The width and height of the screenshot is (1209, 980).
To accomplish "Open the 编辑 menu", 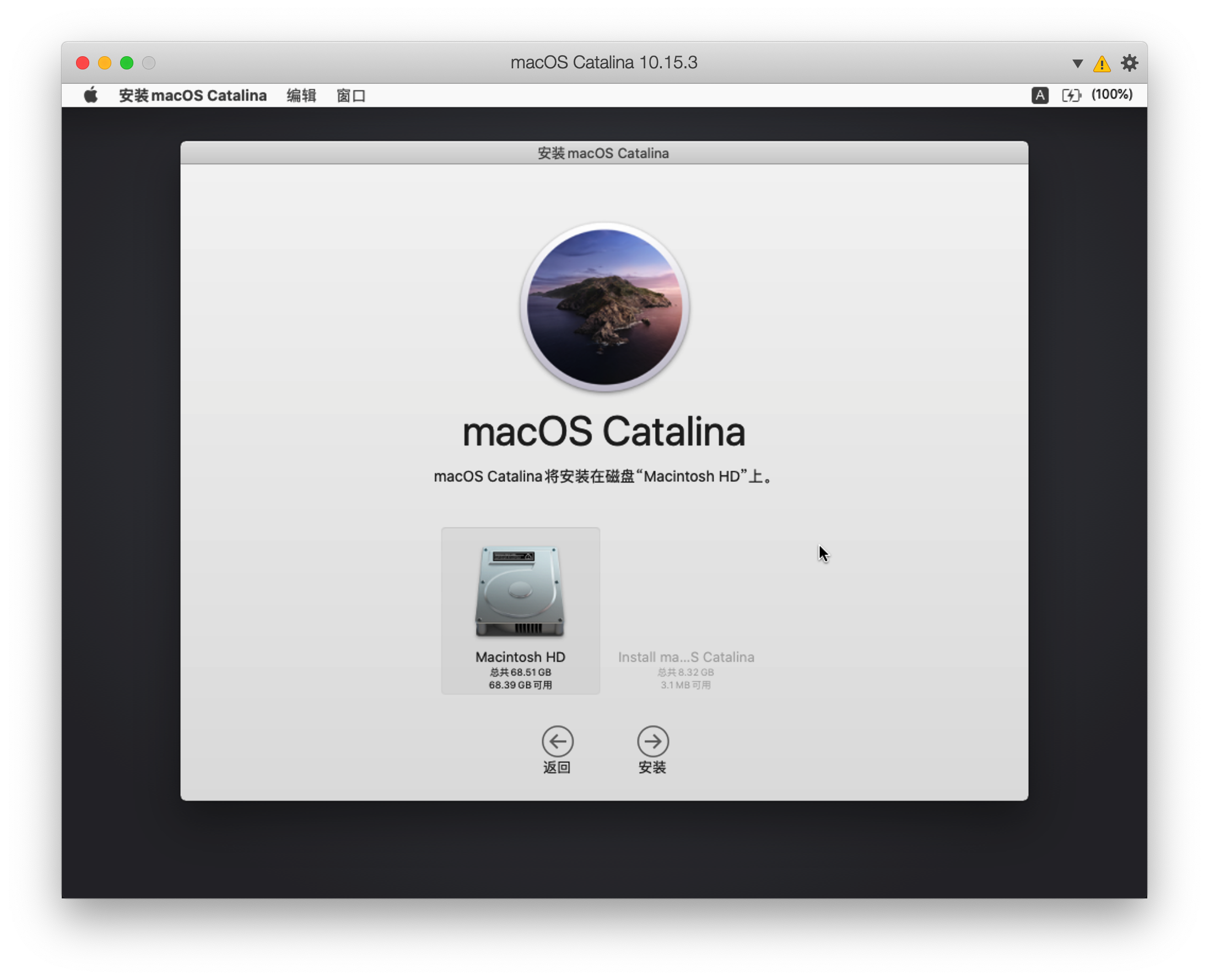I will pos(301,95).
